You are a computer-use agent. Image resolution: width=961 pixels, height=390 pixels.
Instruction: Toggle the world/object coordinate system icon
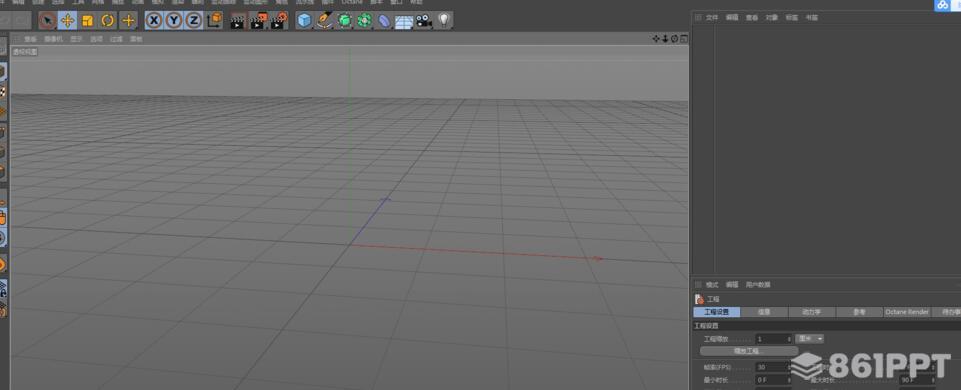215,21
